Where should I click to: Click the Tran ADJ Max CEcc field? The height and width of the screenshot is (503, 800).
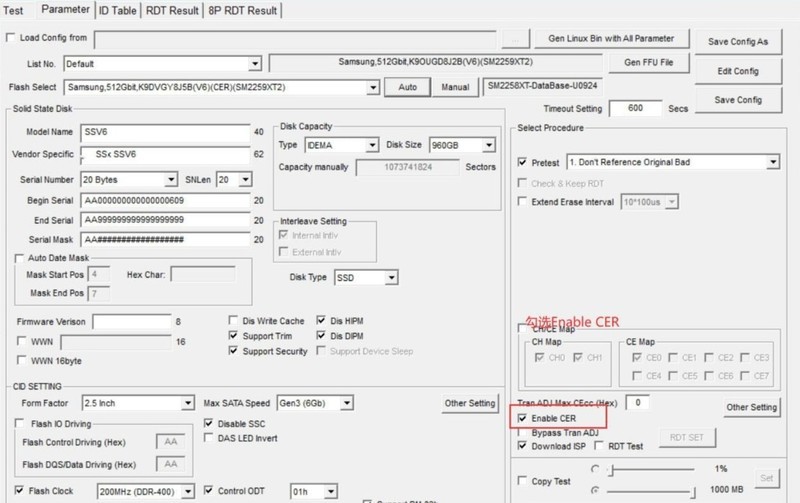pyautogui.click(x=637, y=403)
